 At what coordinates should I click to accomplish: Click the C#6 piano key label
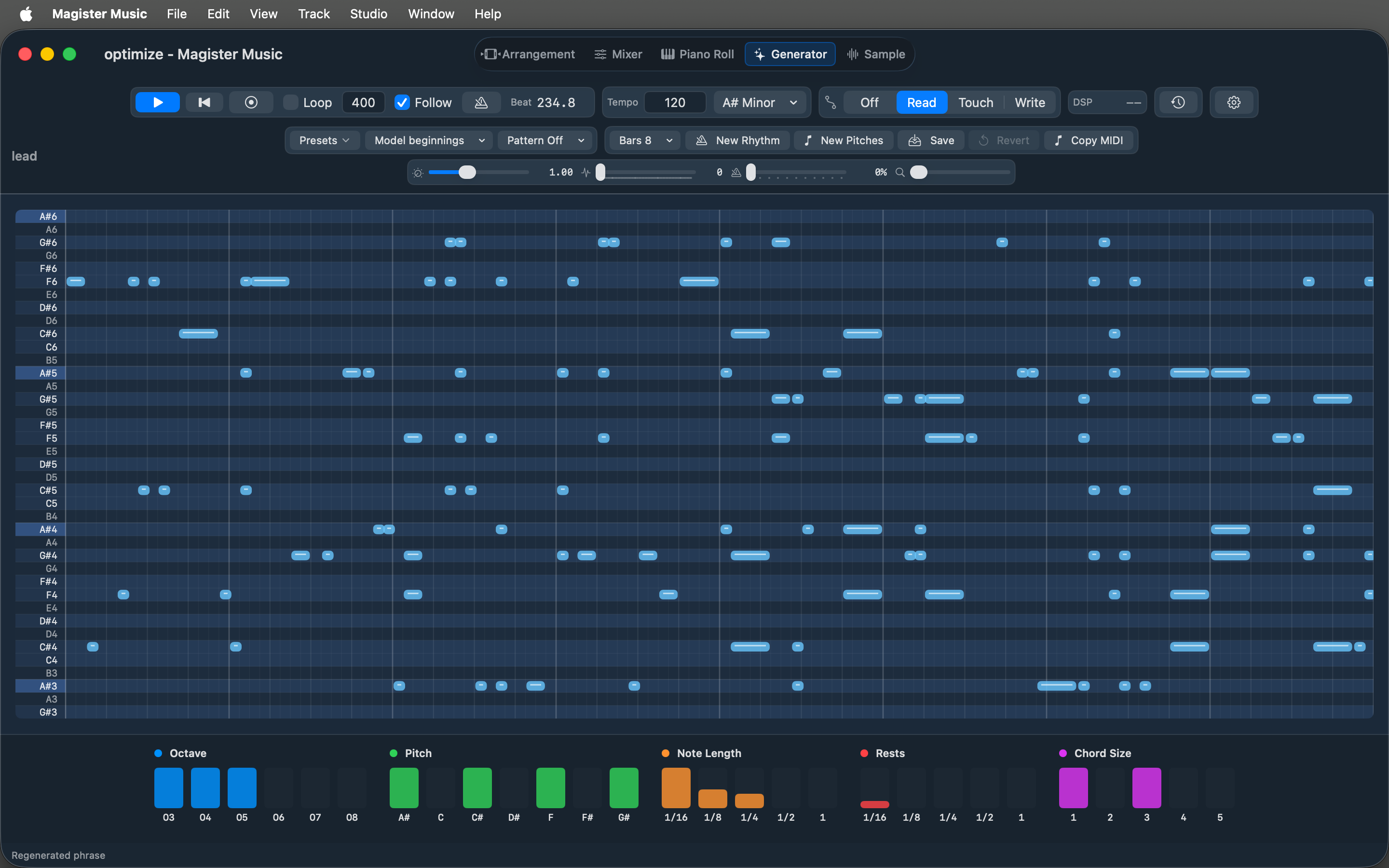point(40,334)
